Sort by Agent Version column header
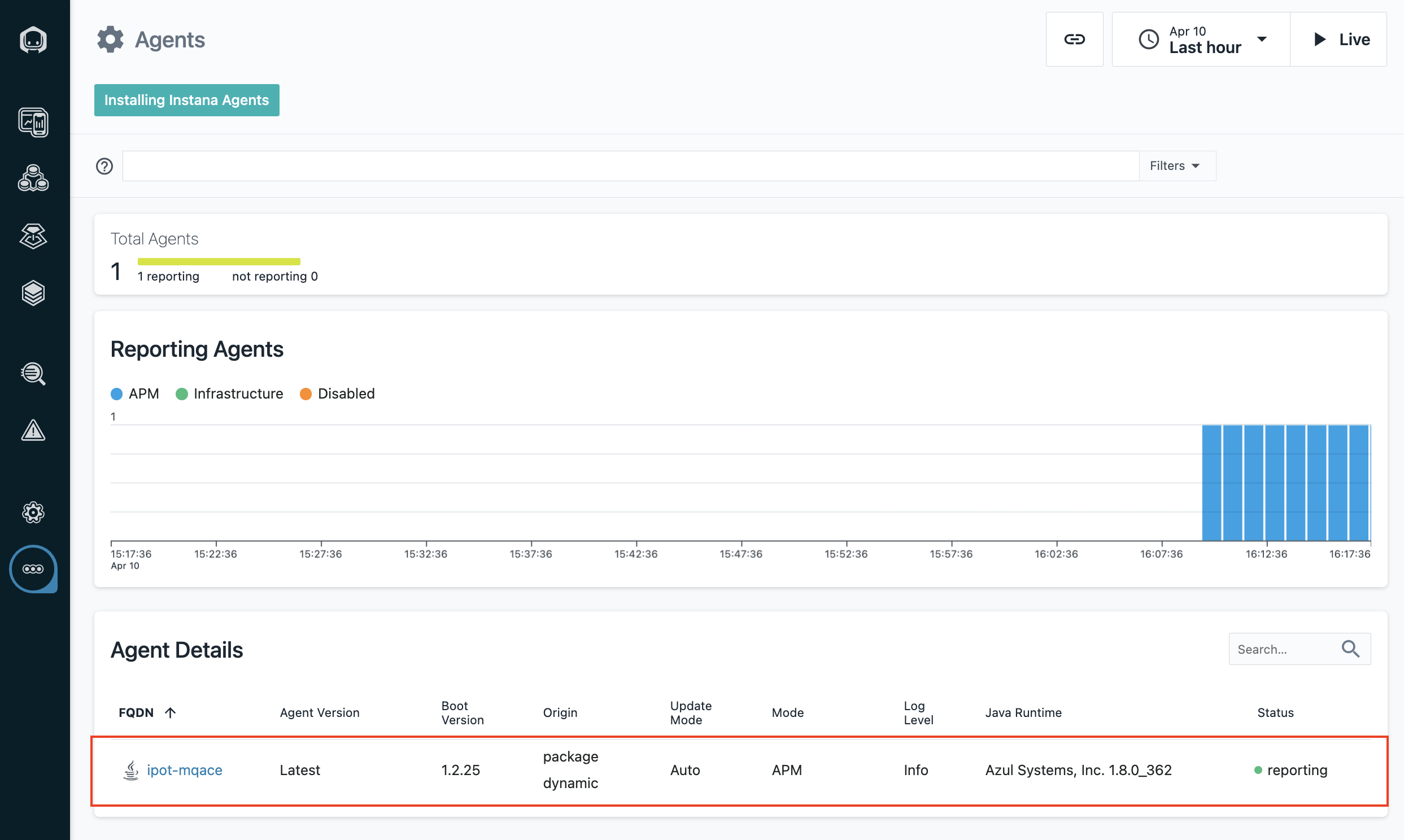 [319, 712]
